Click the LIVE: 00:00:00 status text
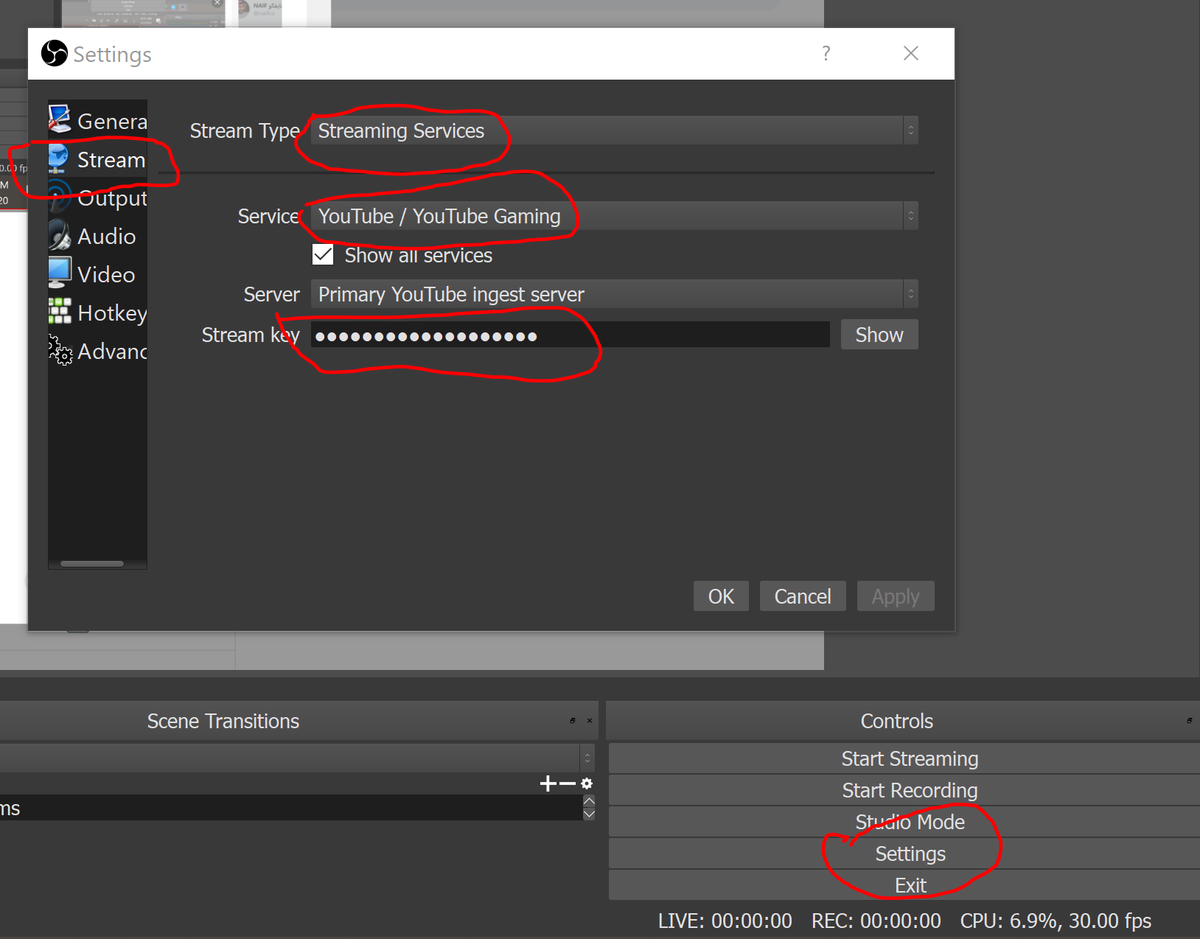The image size is (1200, 939). point(725,921)
